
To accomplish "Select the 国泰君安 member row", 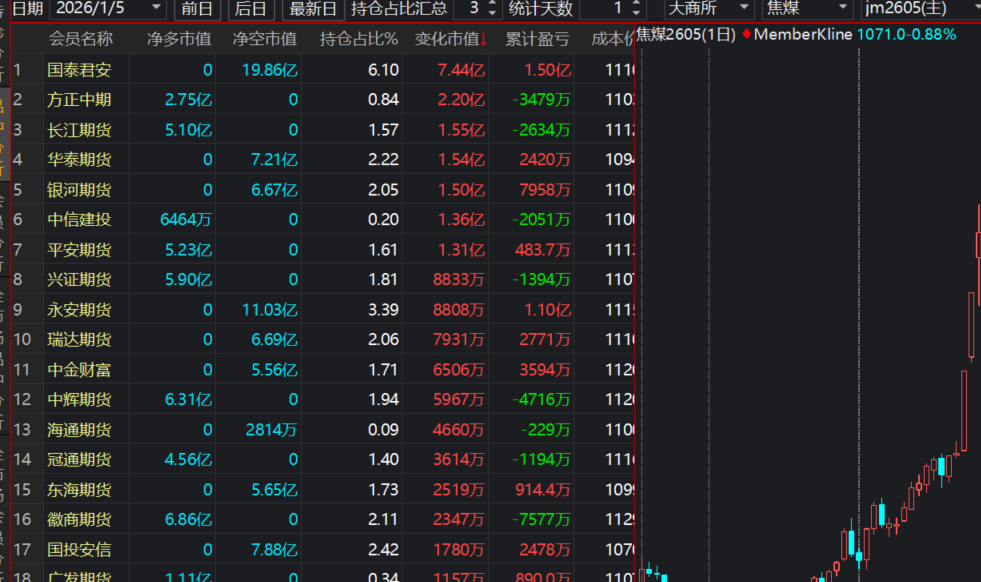I will (x=79, y=70).
